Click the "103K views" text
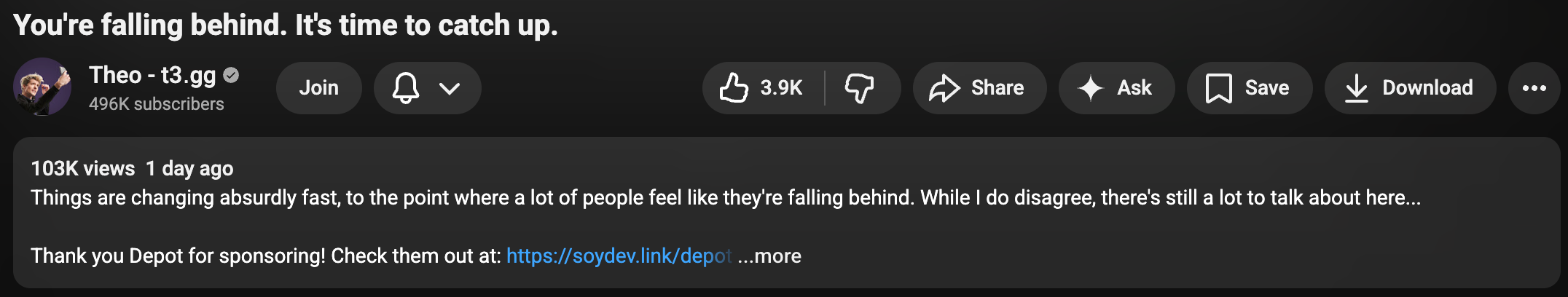This screenshot has width=1568, height=297. point(82,169)
